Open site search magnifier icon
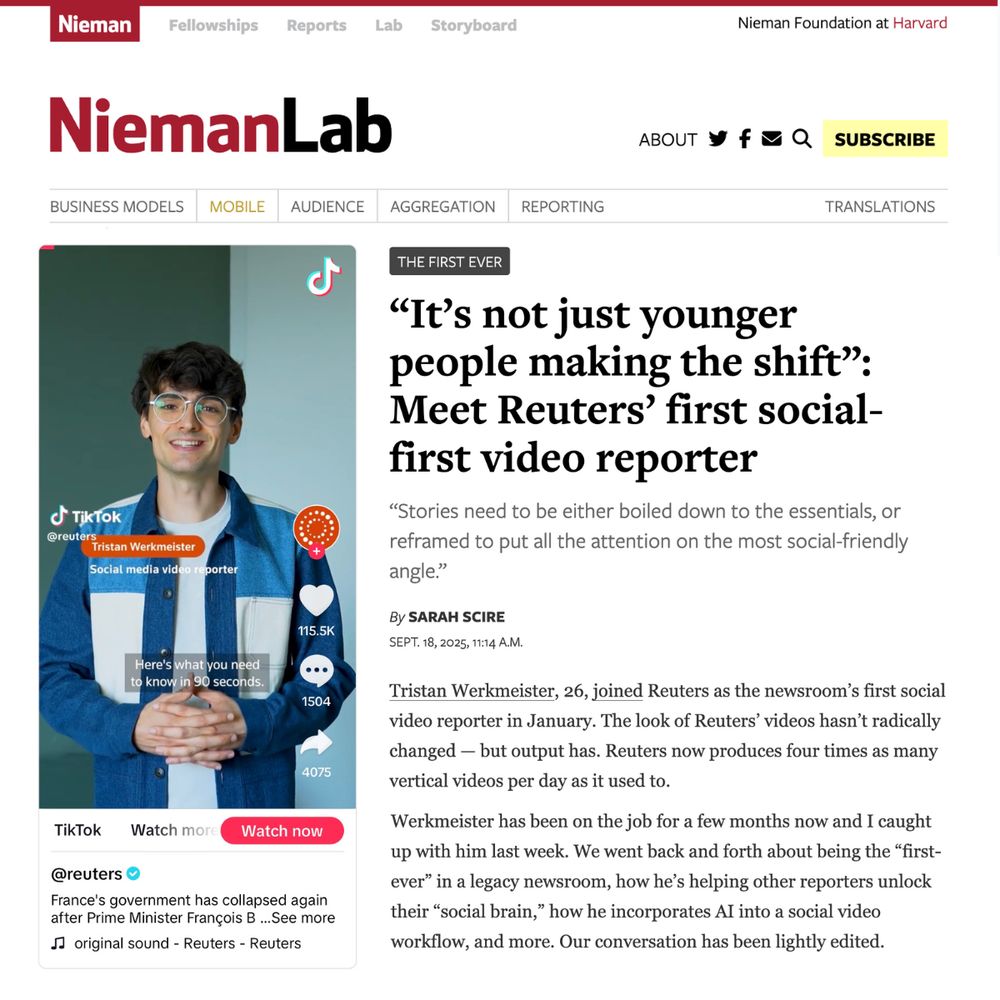 [802, 138]
